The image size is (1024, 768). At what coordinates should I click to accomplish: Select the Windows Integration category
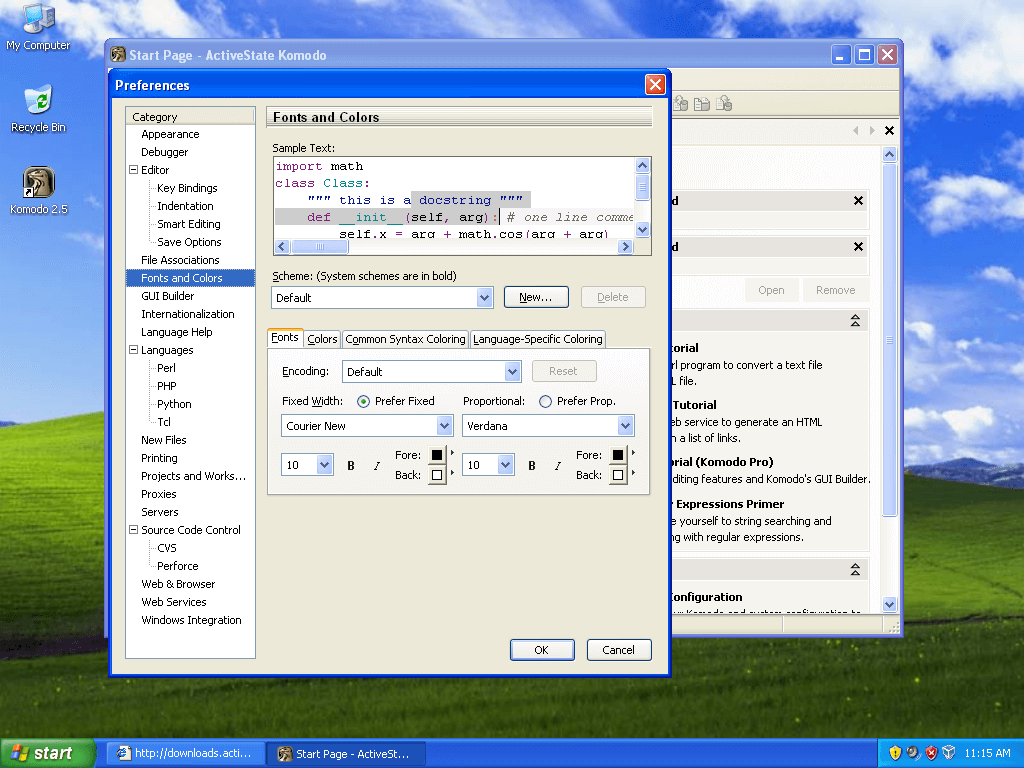[x=191, y=620]
